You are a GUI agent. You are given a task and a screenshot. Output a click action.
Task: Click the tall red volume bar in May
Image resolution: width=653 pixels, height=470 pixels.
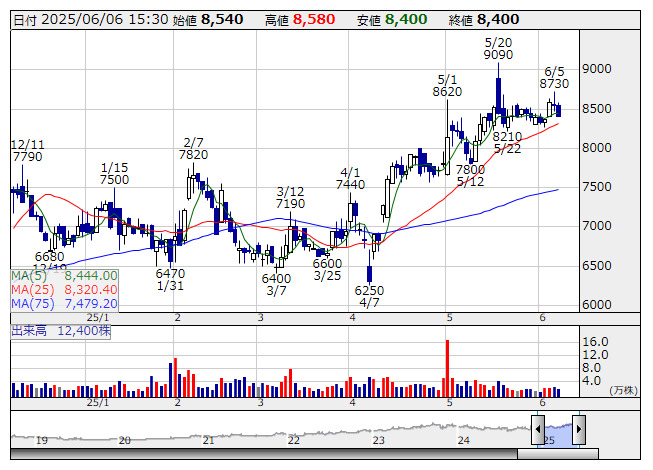(x=448, y=368)
